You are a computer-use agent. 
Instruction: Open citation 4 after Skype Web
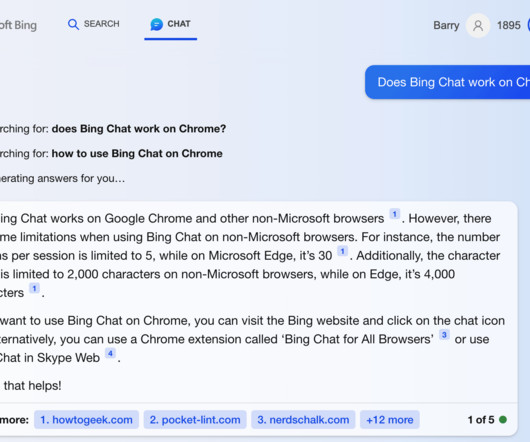[111, 353]
